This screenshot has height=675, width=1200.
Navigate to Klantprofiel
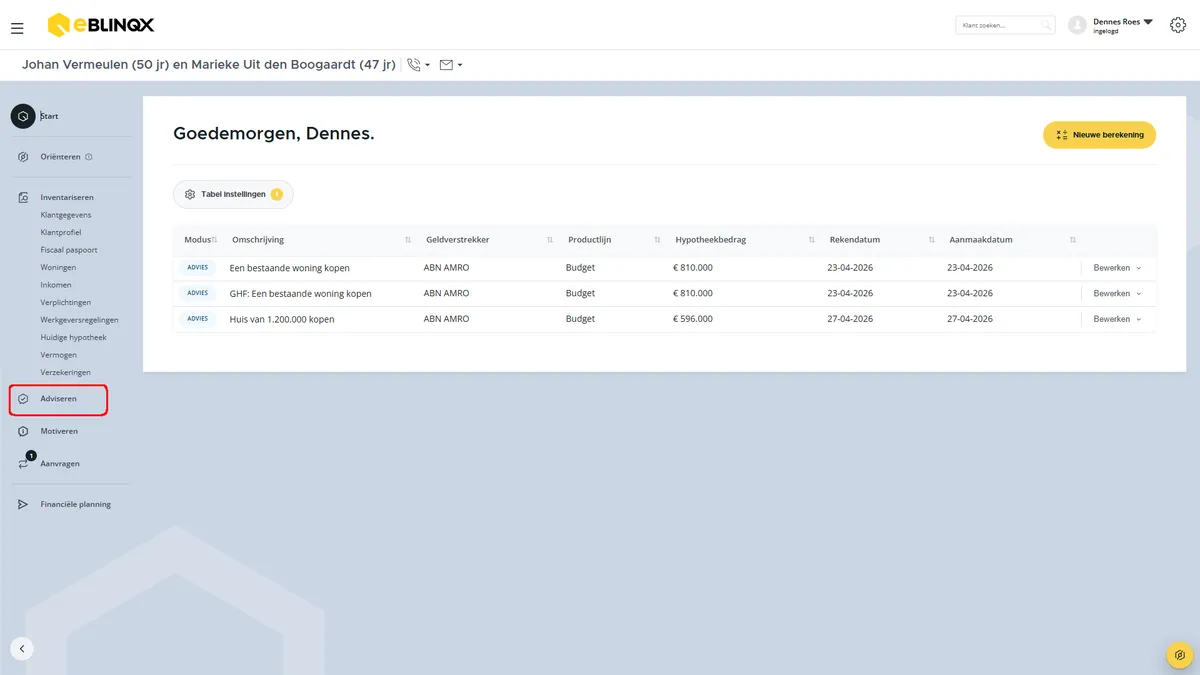click(x=61, y=232)
